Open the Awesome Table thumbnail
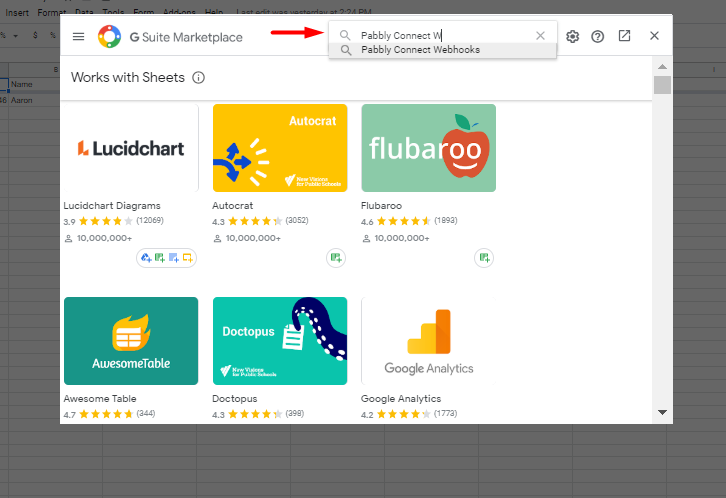Screen dimensions: 726x498 pos(131,341)
